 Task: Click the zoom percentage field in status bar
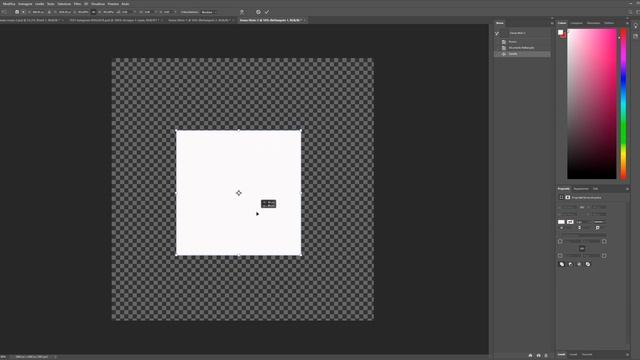point(3,357)
